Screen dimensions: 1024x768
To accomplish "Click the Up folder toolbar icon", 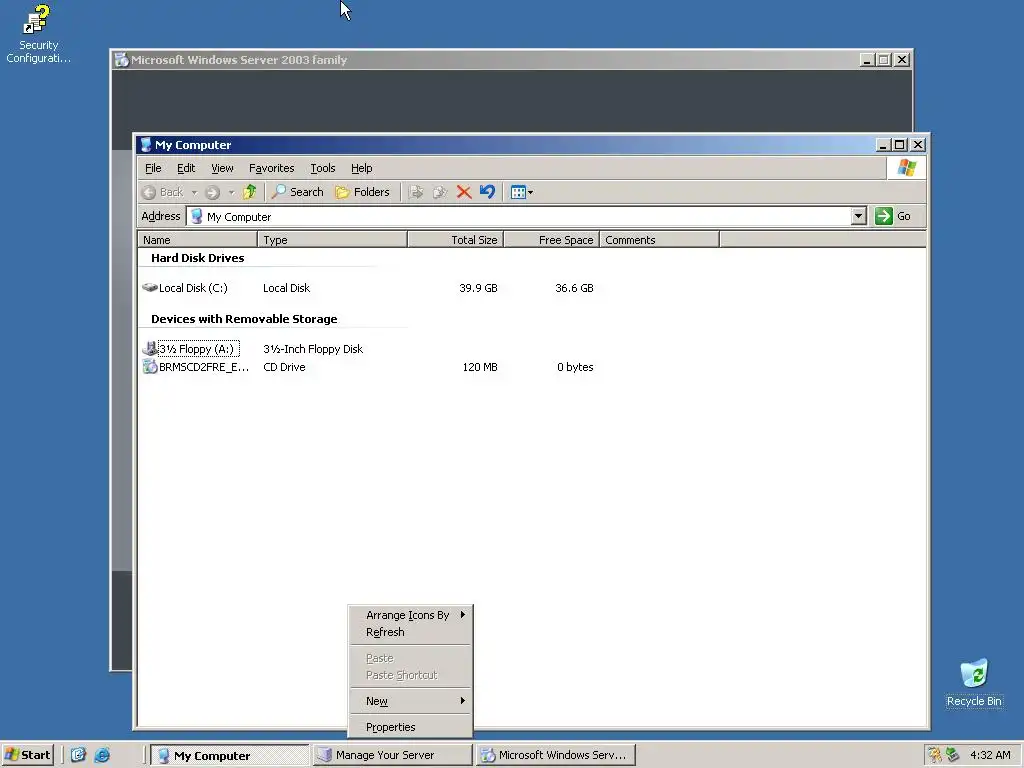I will coord(249,192).
